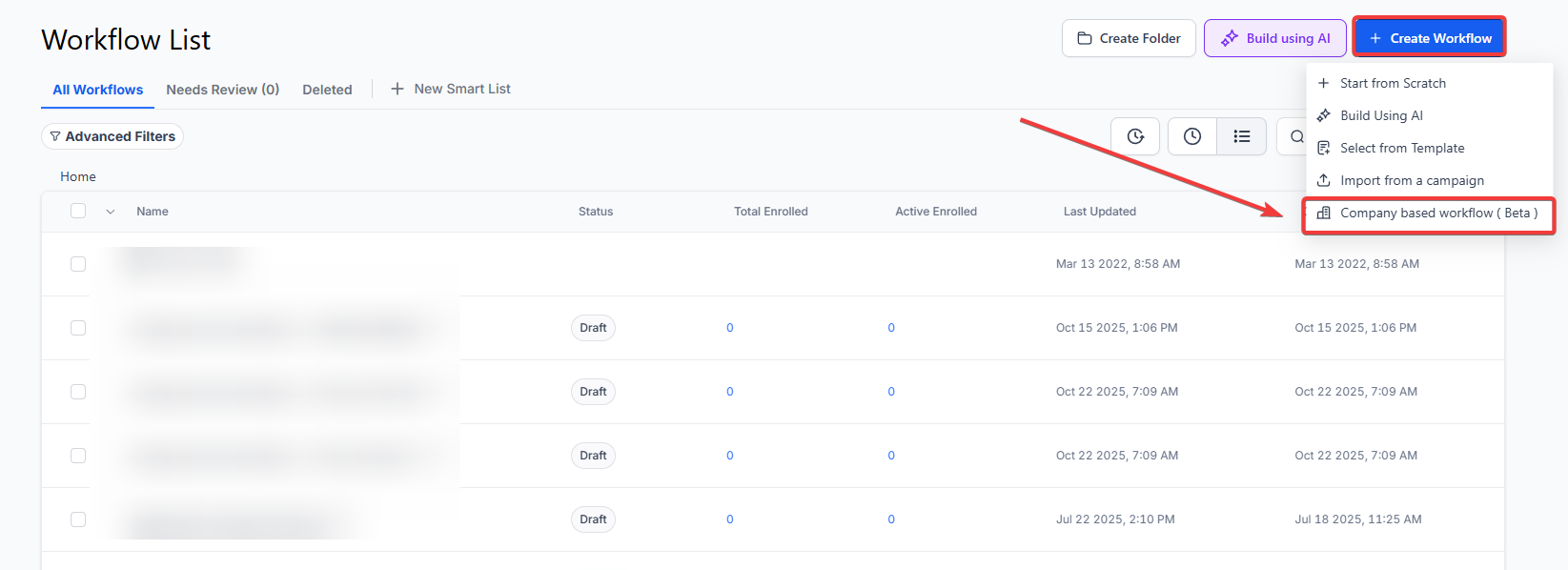Viewport: 1568px width, 570px height.
Task: Select the bulleted list view icon
Action: click(x=1241, y=136)
